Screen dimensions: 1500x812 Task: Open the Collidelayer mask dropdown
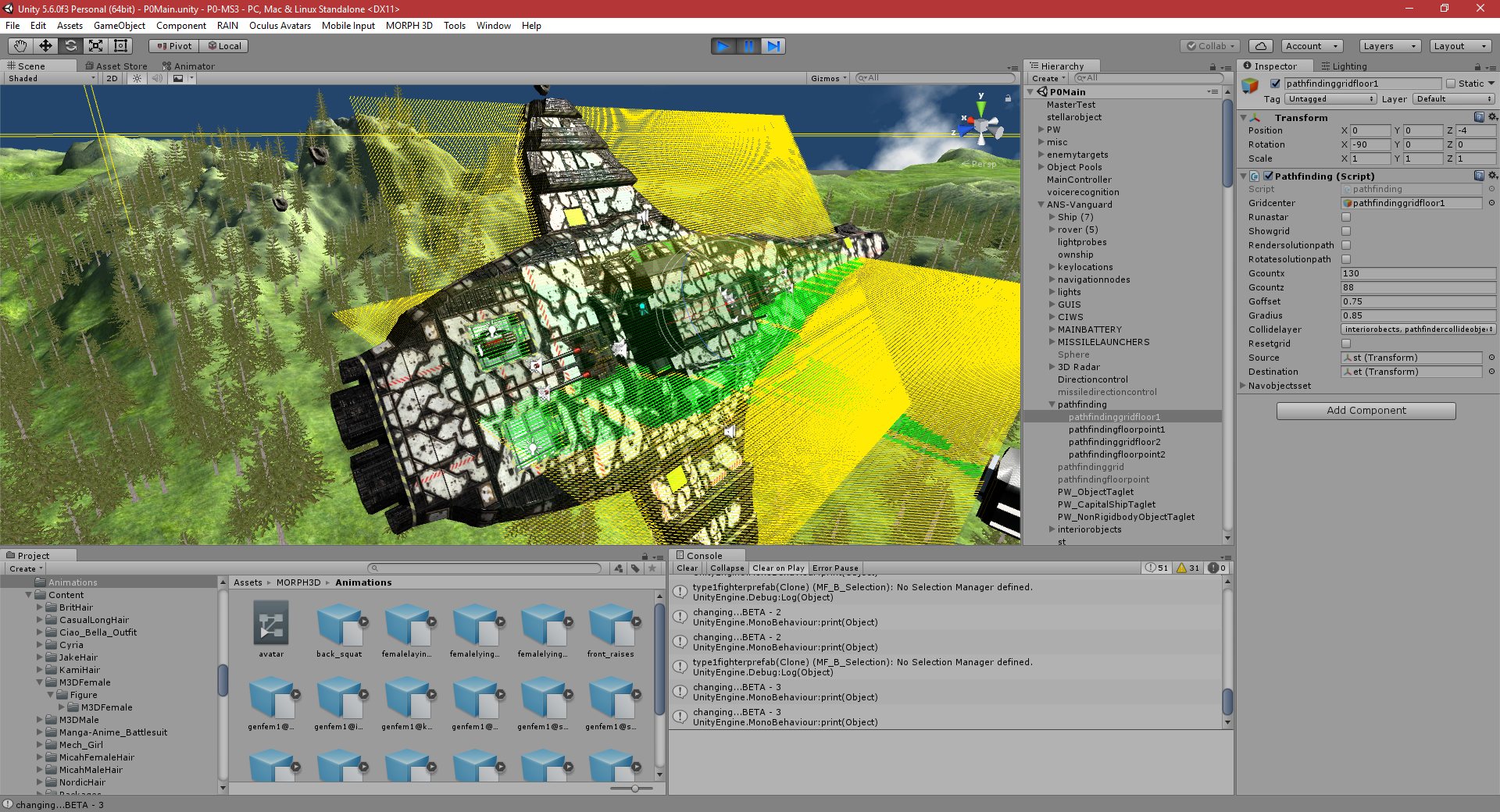point(1419,329)
